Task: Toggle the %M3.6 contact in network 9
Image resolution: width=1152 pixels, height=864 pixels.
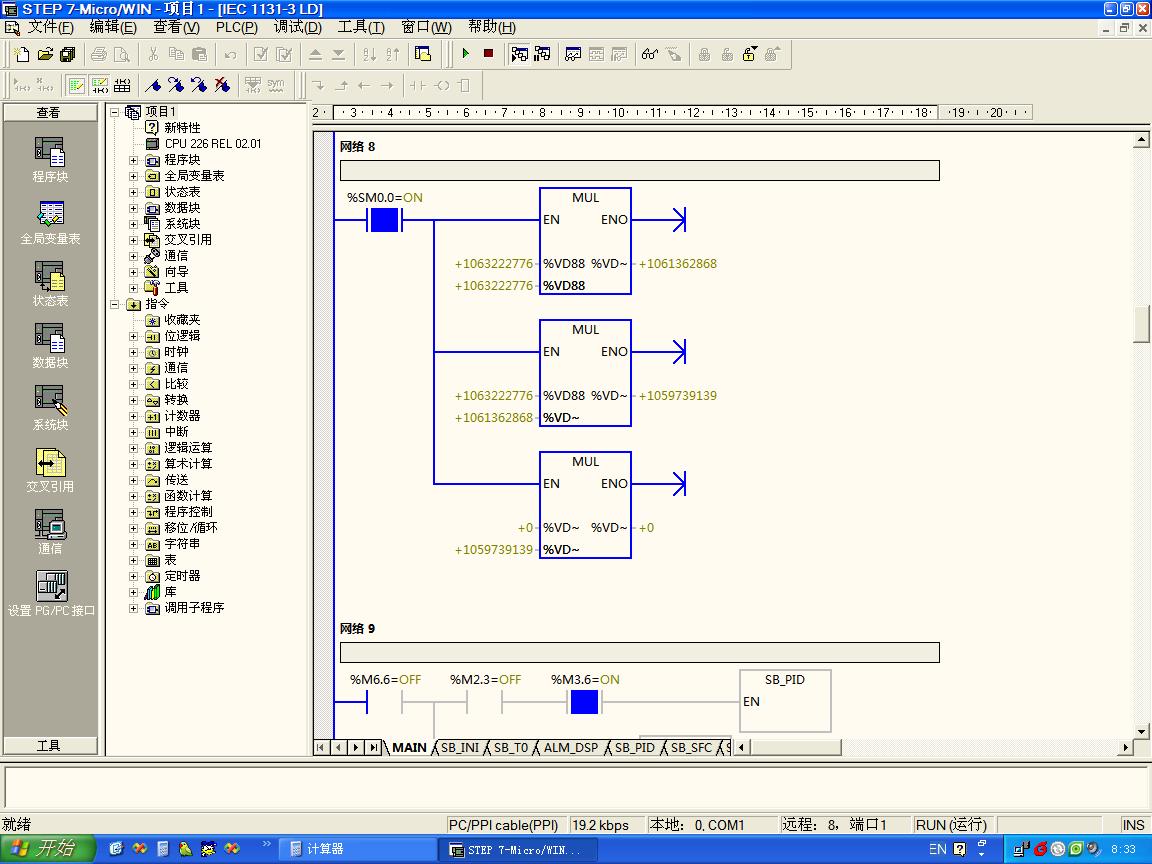Action: pyautogui.click(x=584, y=702)
